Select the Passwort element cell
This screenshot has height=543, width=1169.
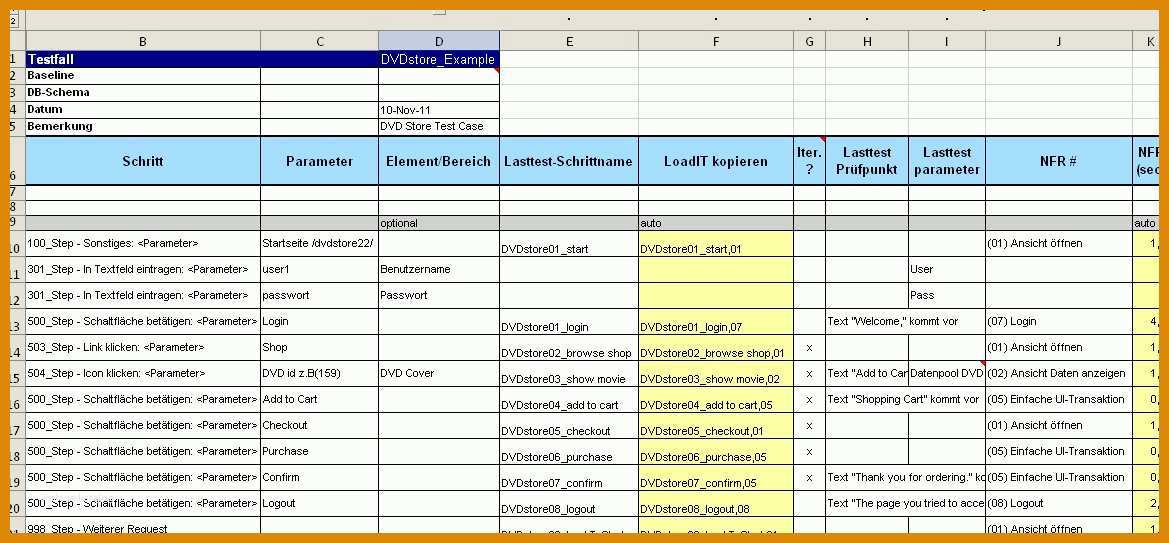(x=439, y=295)
